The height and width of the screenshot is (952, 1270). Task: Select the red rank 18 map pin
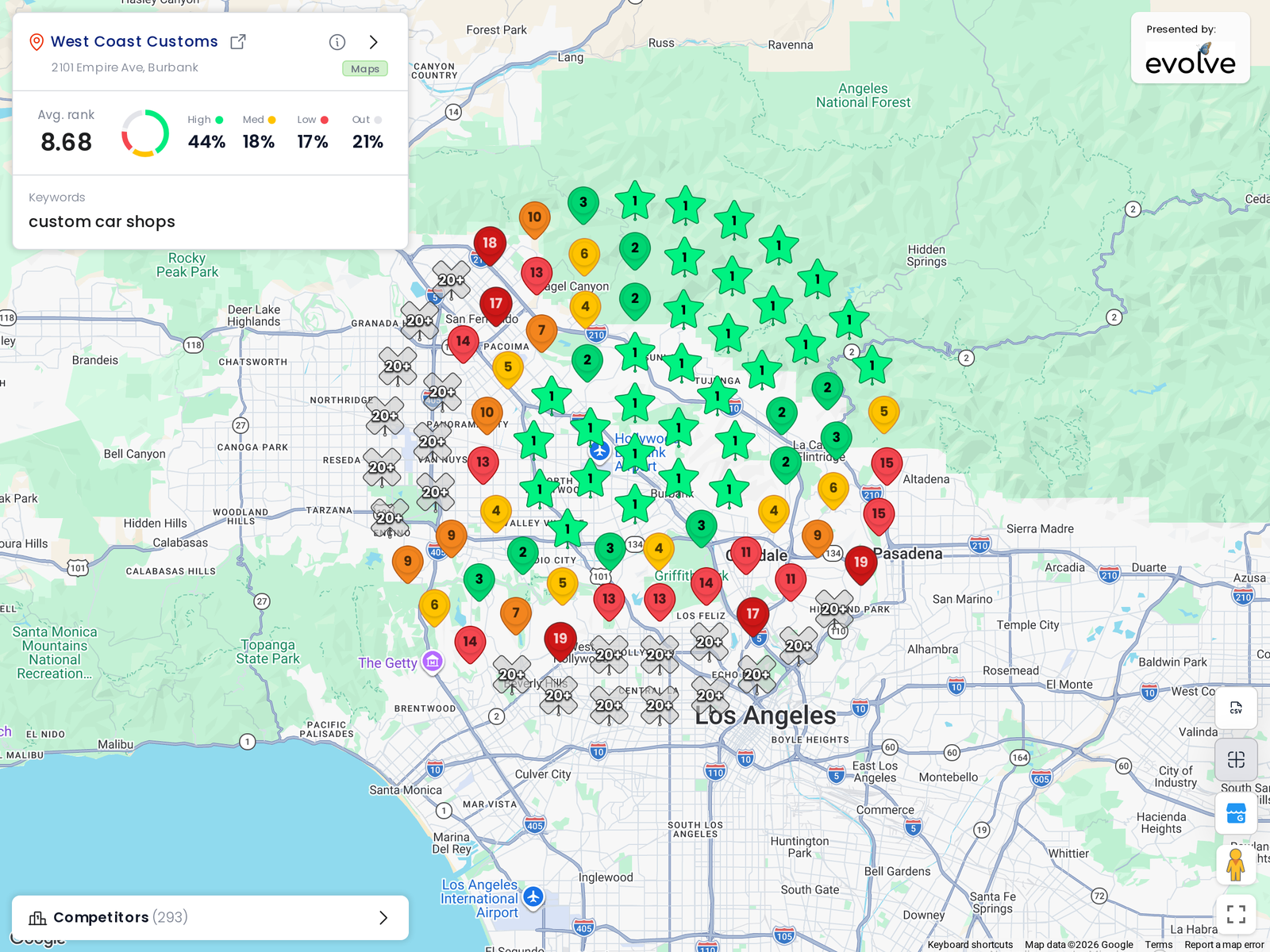tap(490, 245)
